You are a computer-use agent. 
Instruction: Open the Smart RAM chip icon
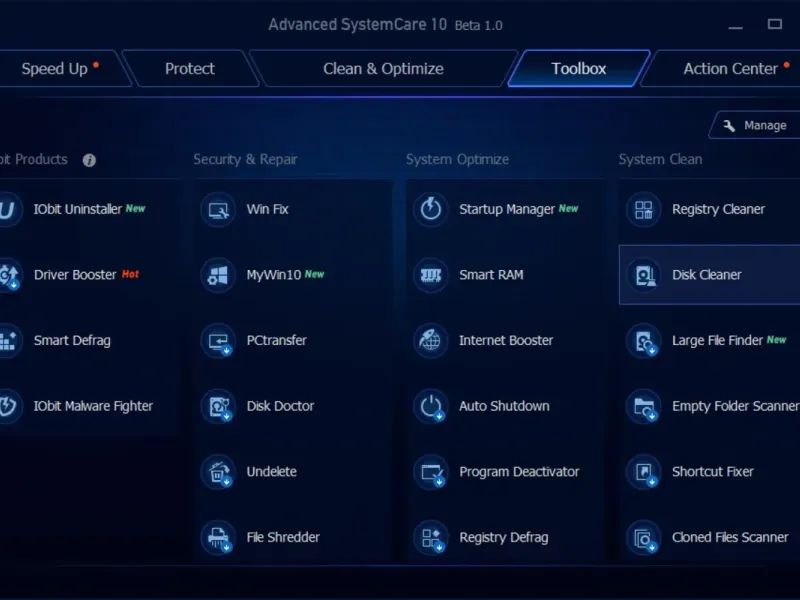pyautogui.click(x=431, y=275)
